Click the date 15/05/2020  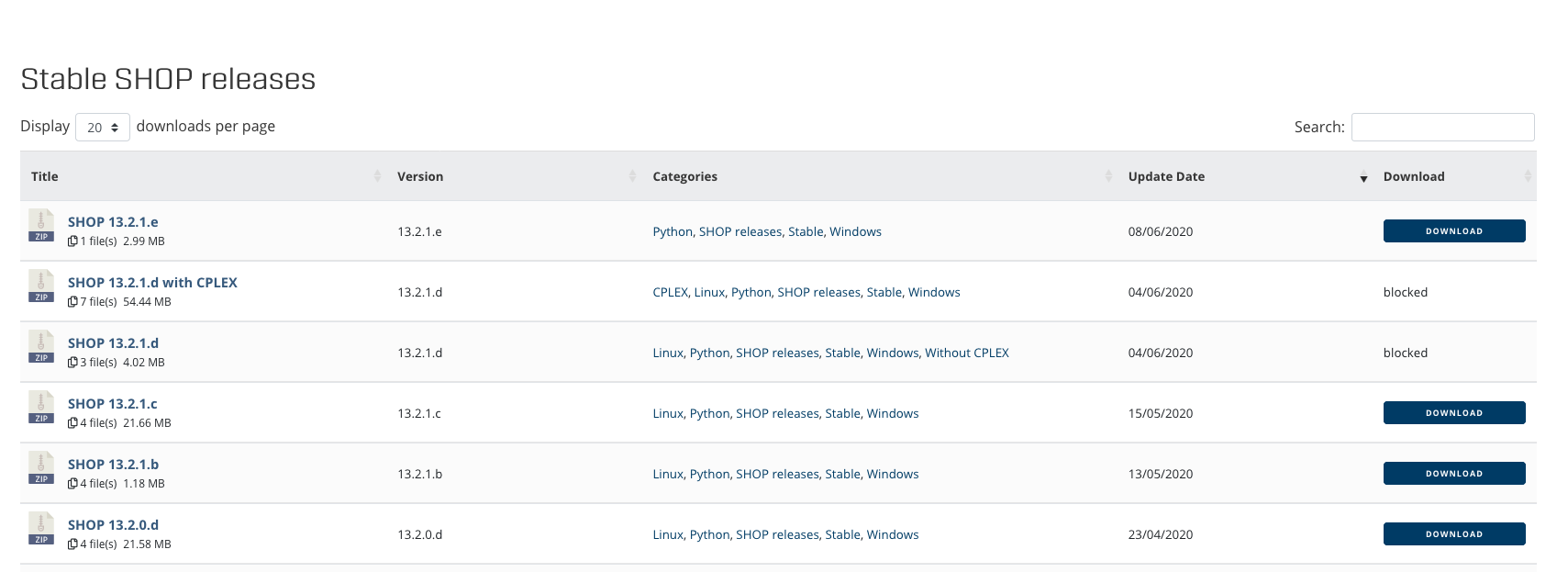[x=1161, y=414]
